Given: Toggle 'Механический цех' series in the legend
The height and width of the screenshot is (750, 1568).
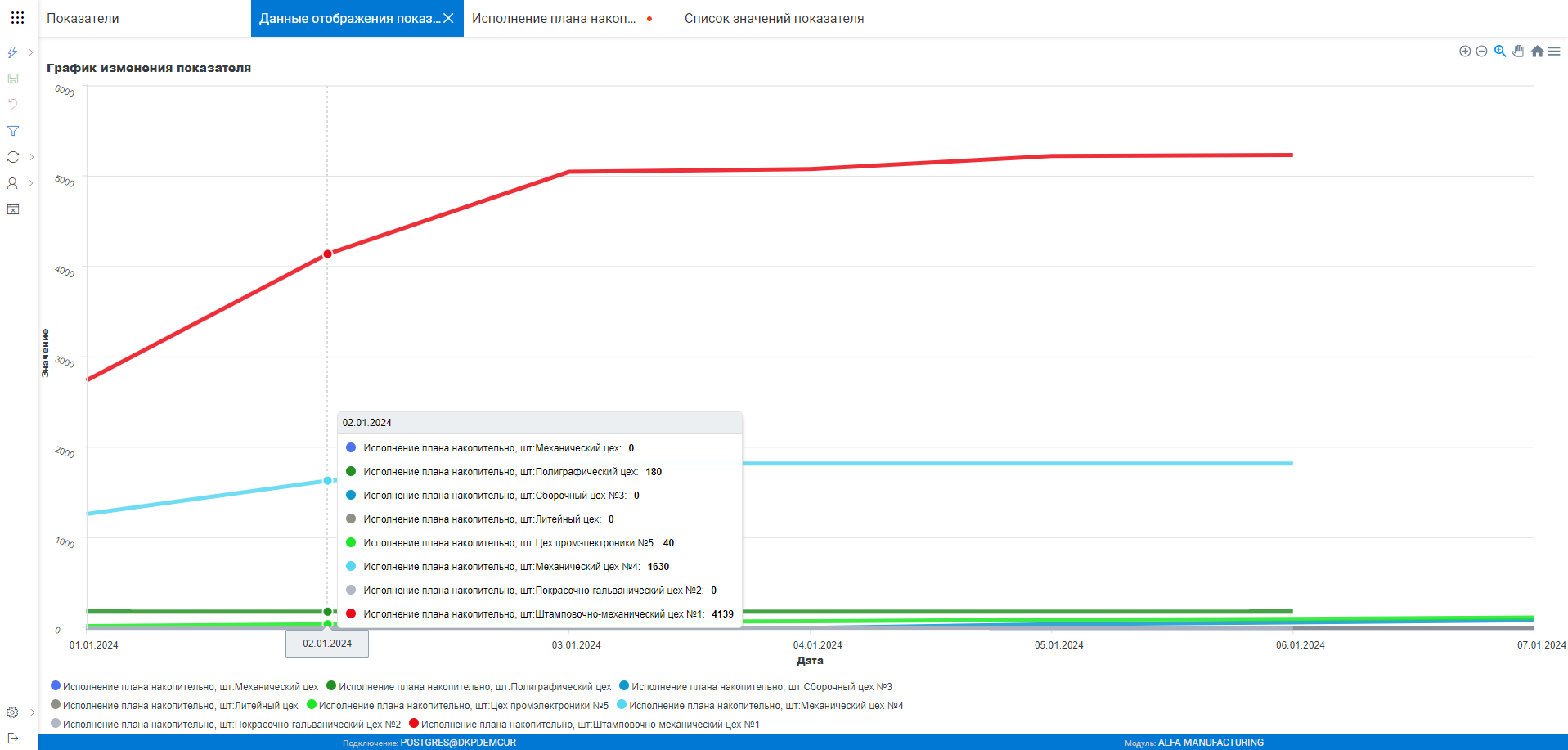Looking at the screenshot, I should 184,687.
